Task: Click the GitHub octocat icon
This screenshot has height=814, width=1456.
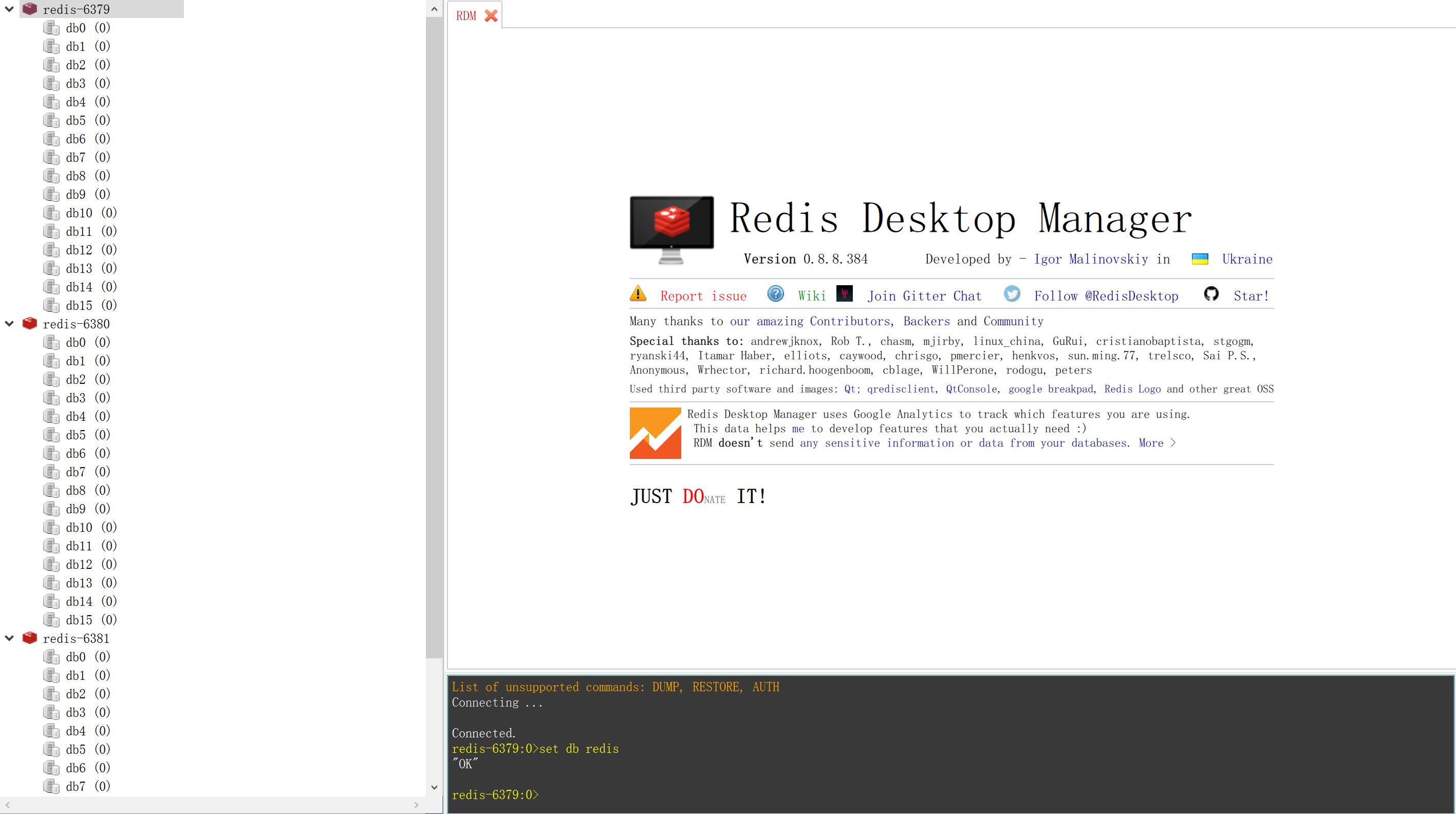Action: pyautogui.click(x=1211, y=293)
